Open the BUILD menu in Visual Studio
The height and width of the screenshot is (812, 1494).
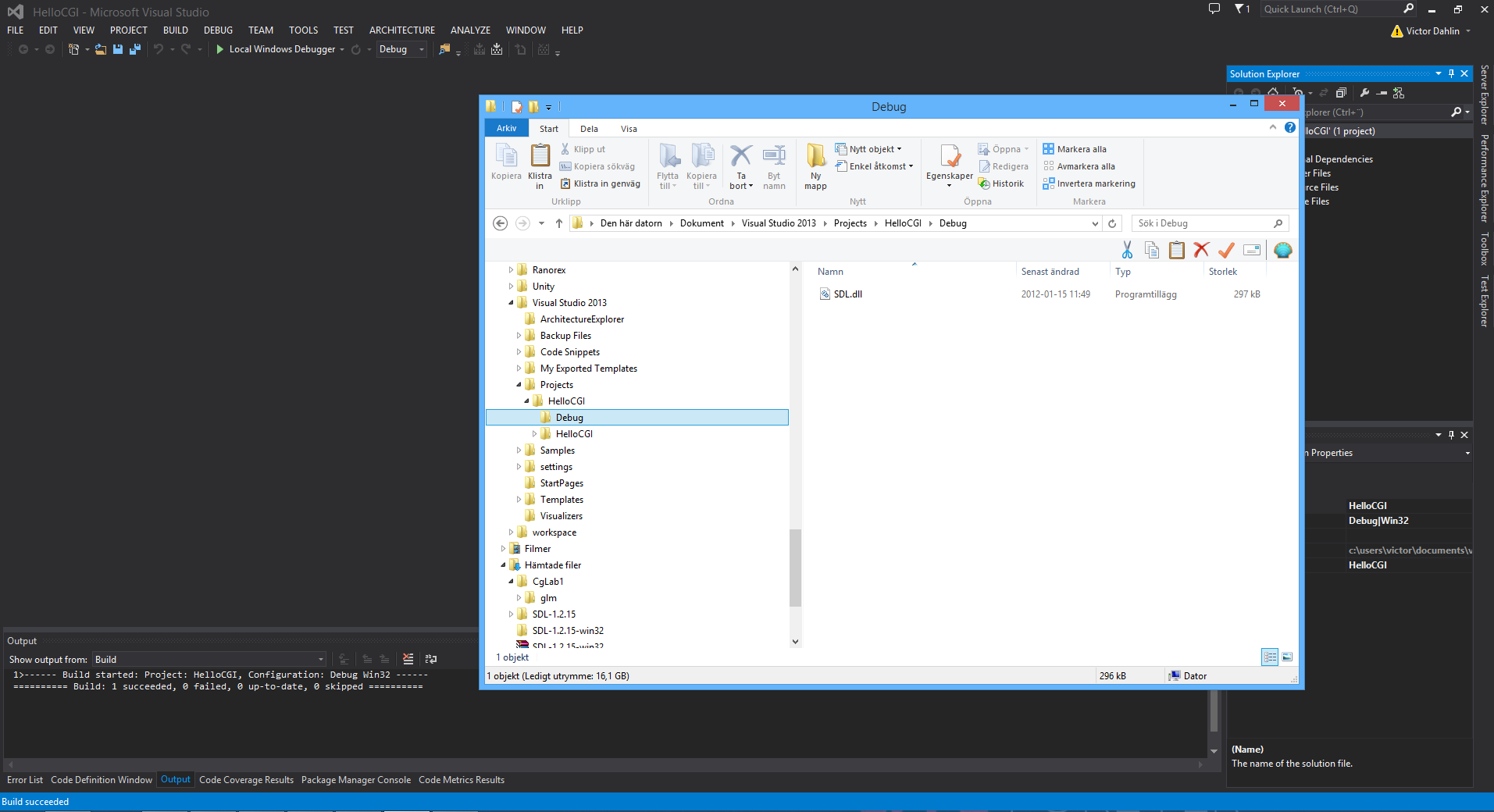tap(176, 30)
